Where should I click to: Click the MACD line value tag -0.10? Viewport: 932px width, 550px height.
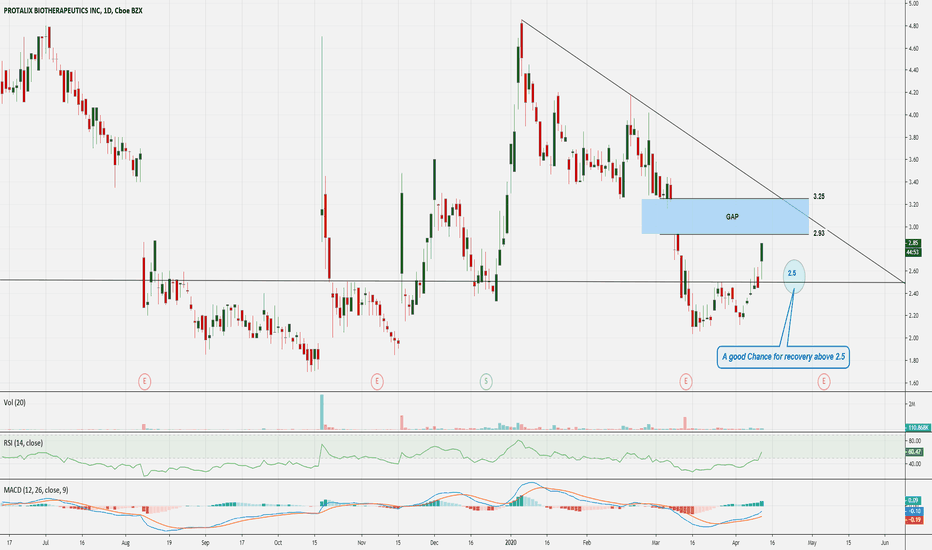coord(913,511)
